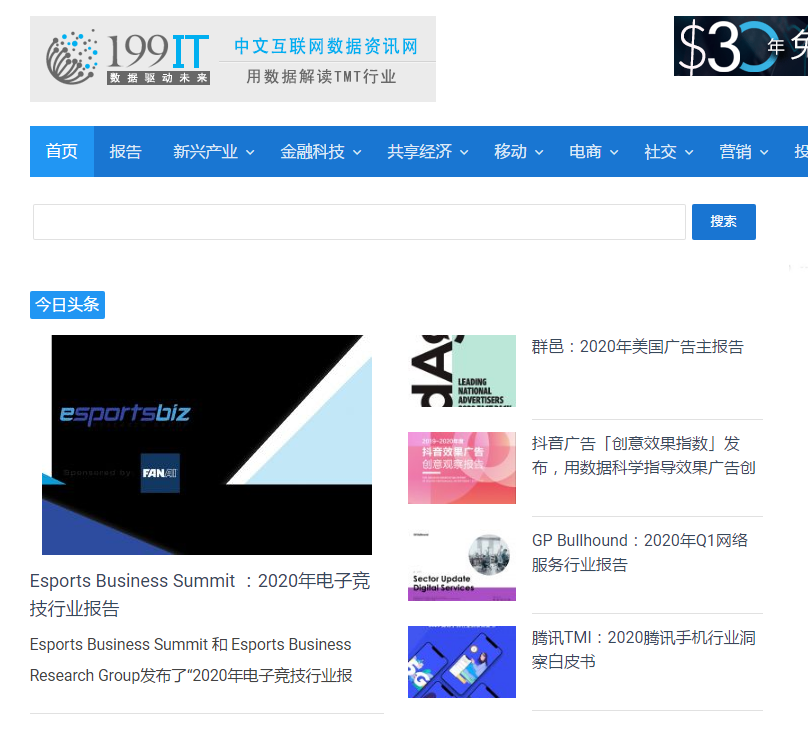This screenshot has width=808, height=742.
Task: Click the $30 banner advertisement
Action: tap(741, 46)
